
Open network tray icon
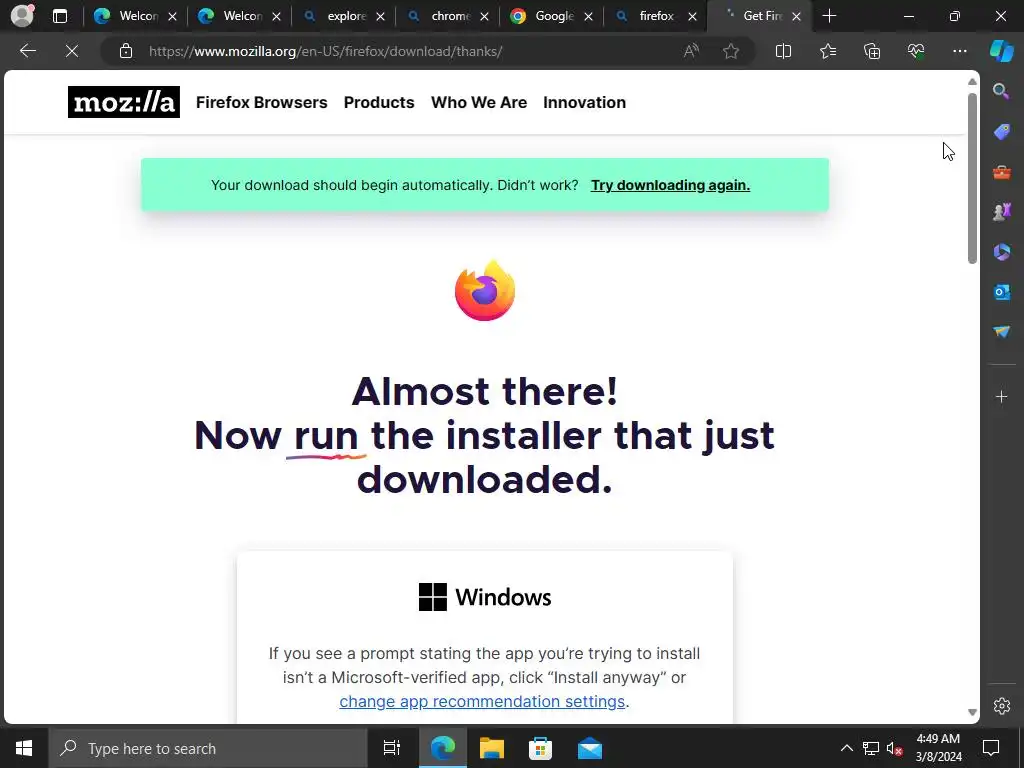point(871,748)
